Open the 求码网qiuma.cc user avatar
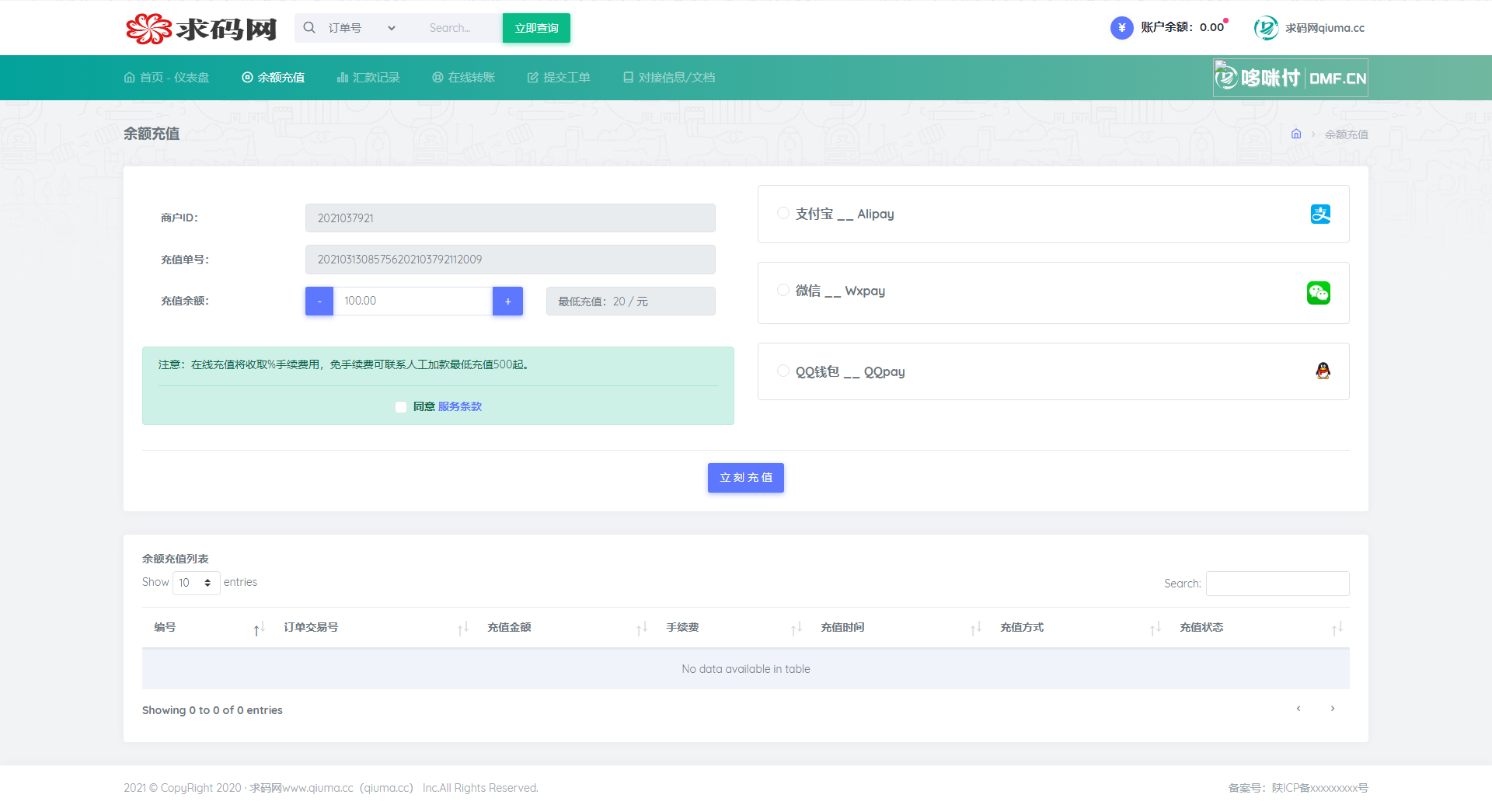Image resolution: width=1492 pixels, height=812 pixels. [1266, 28]
